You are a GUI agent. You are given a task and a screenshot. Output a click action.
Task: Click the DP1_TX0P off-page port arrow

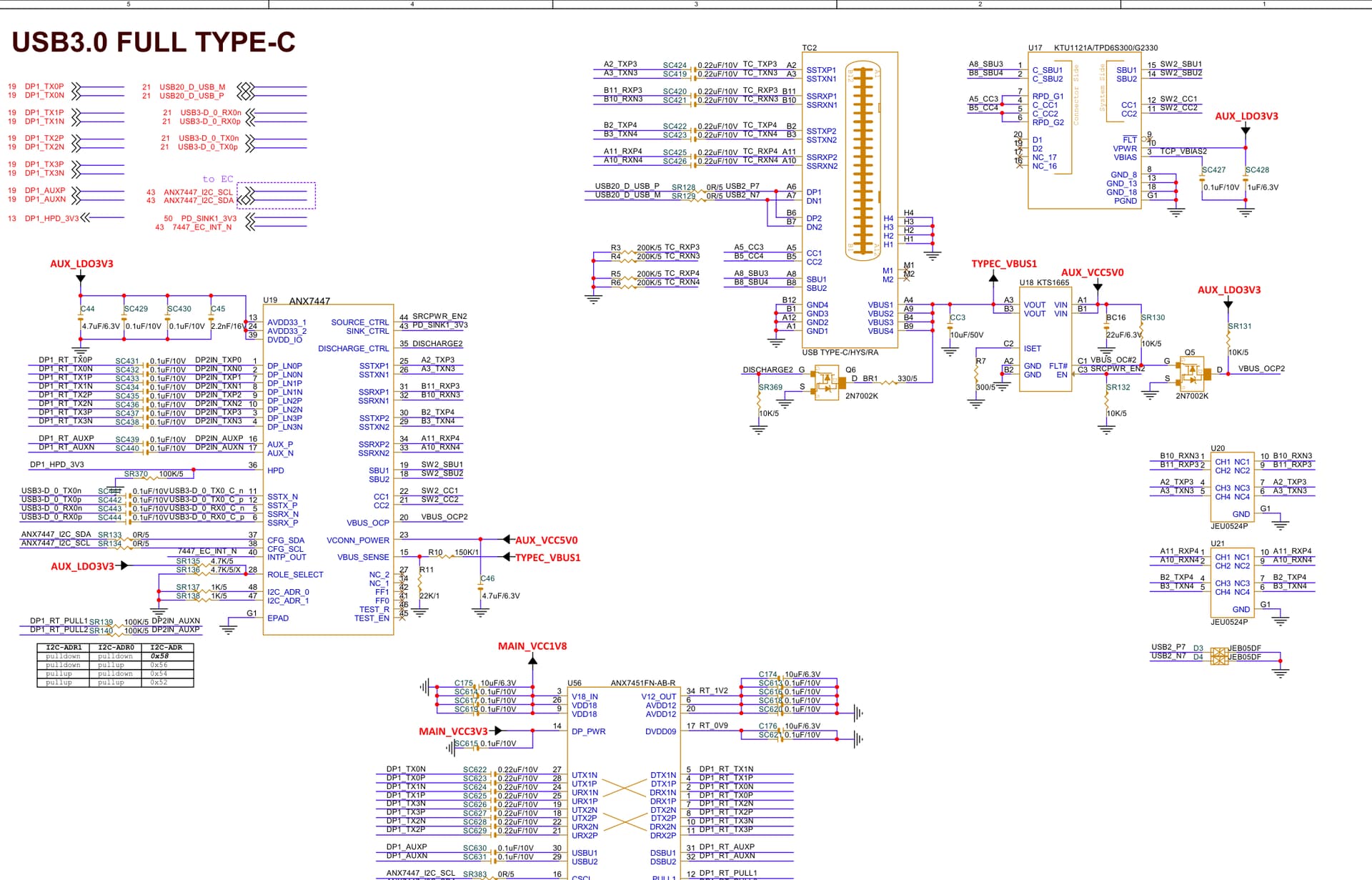76,86
